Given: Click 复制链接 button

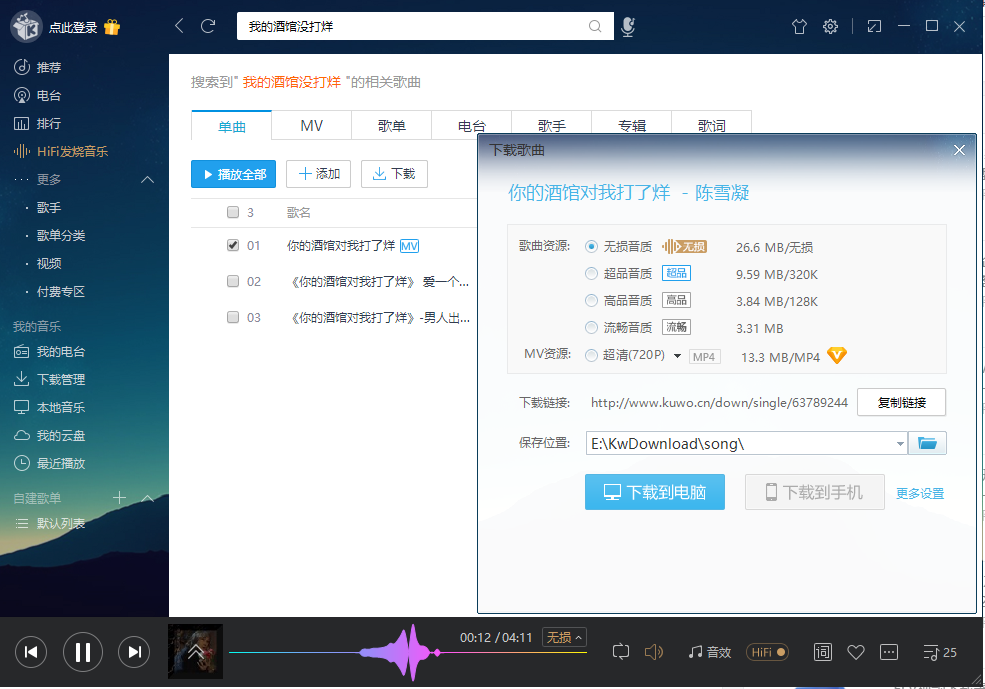Looking at the screenshot, I should 901,403.
